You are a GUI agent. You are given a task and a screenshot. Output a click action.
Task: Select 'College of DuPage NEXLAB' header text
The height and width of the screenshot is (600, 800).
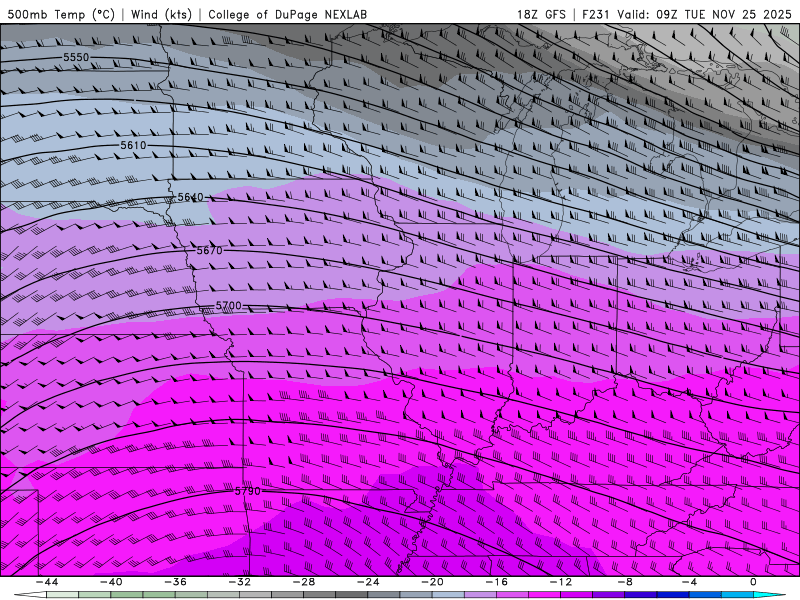click(x=287, y=14)
